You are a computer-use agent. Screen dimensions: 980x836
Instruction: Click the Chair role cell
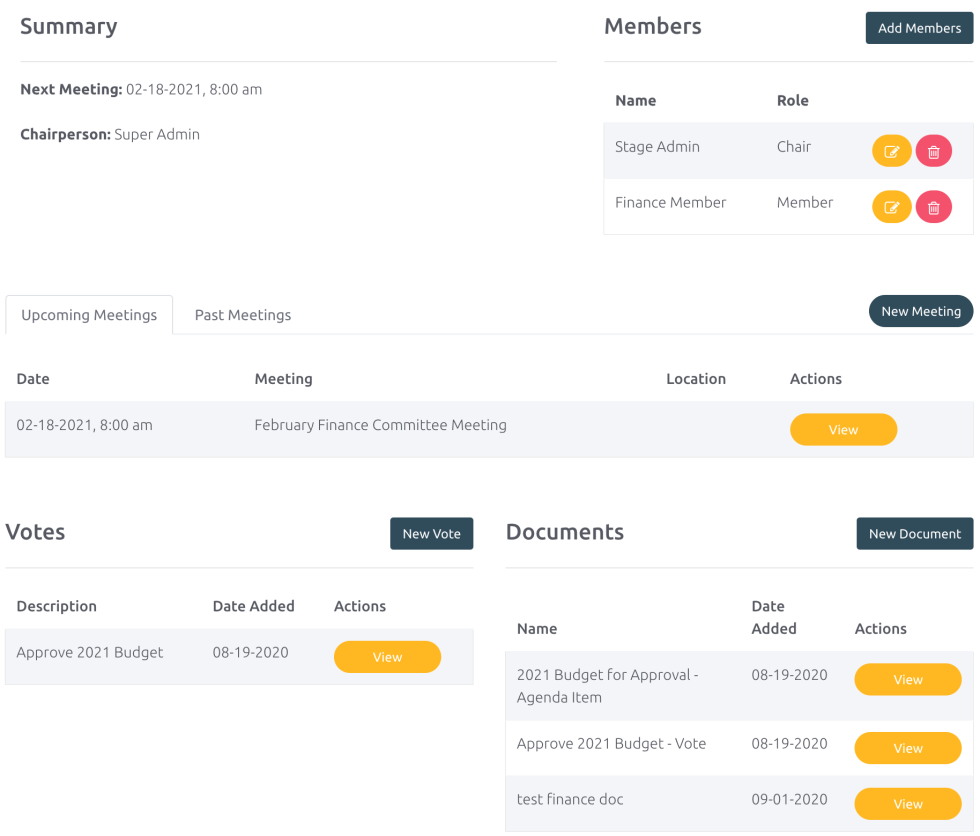tap(794, 147)
